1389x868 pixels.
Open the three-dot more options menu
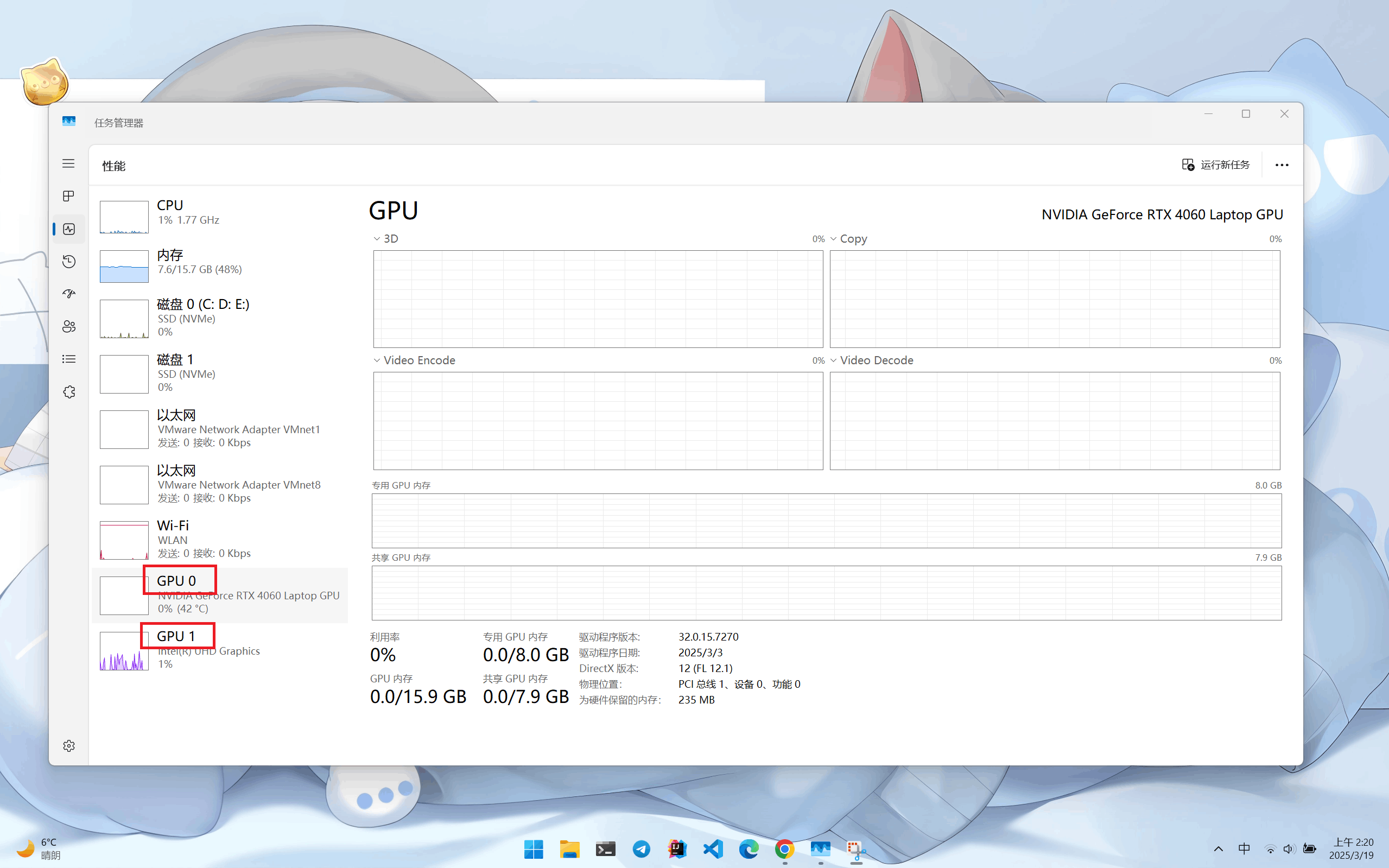[x=1282, y=166]
